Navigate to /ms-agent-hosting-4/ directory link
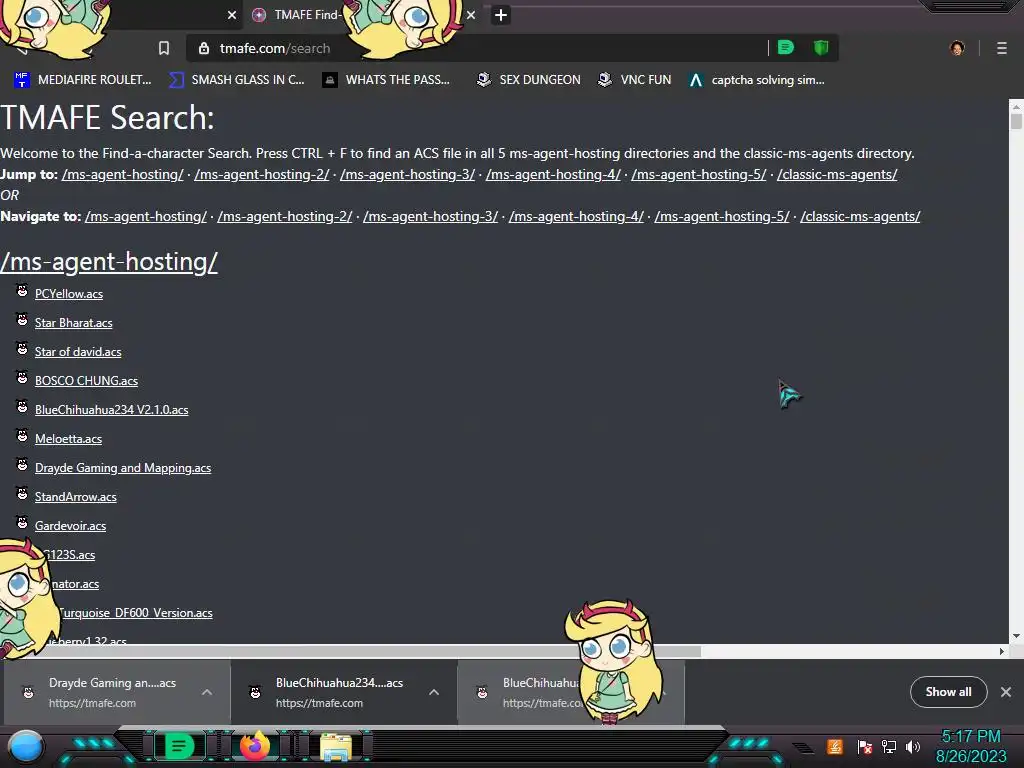Image resolution: width=1024 pixels, height=768 pixels. coord(576,216)
